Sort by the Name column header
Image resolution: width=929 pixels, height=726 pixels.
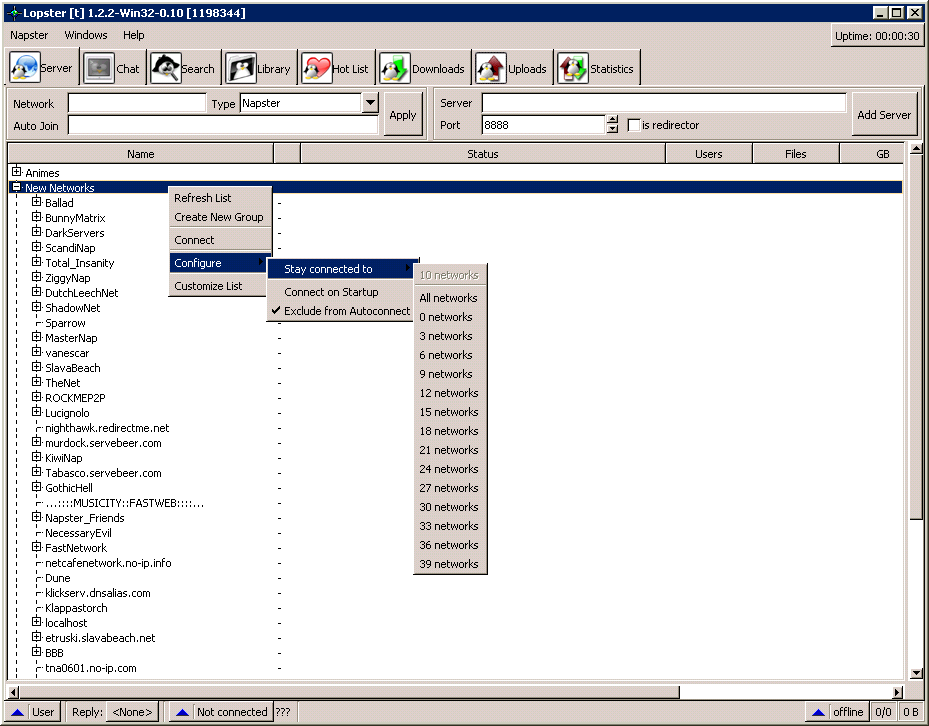[140, 153]
